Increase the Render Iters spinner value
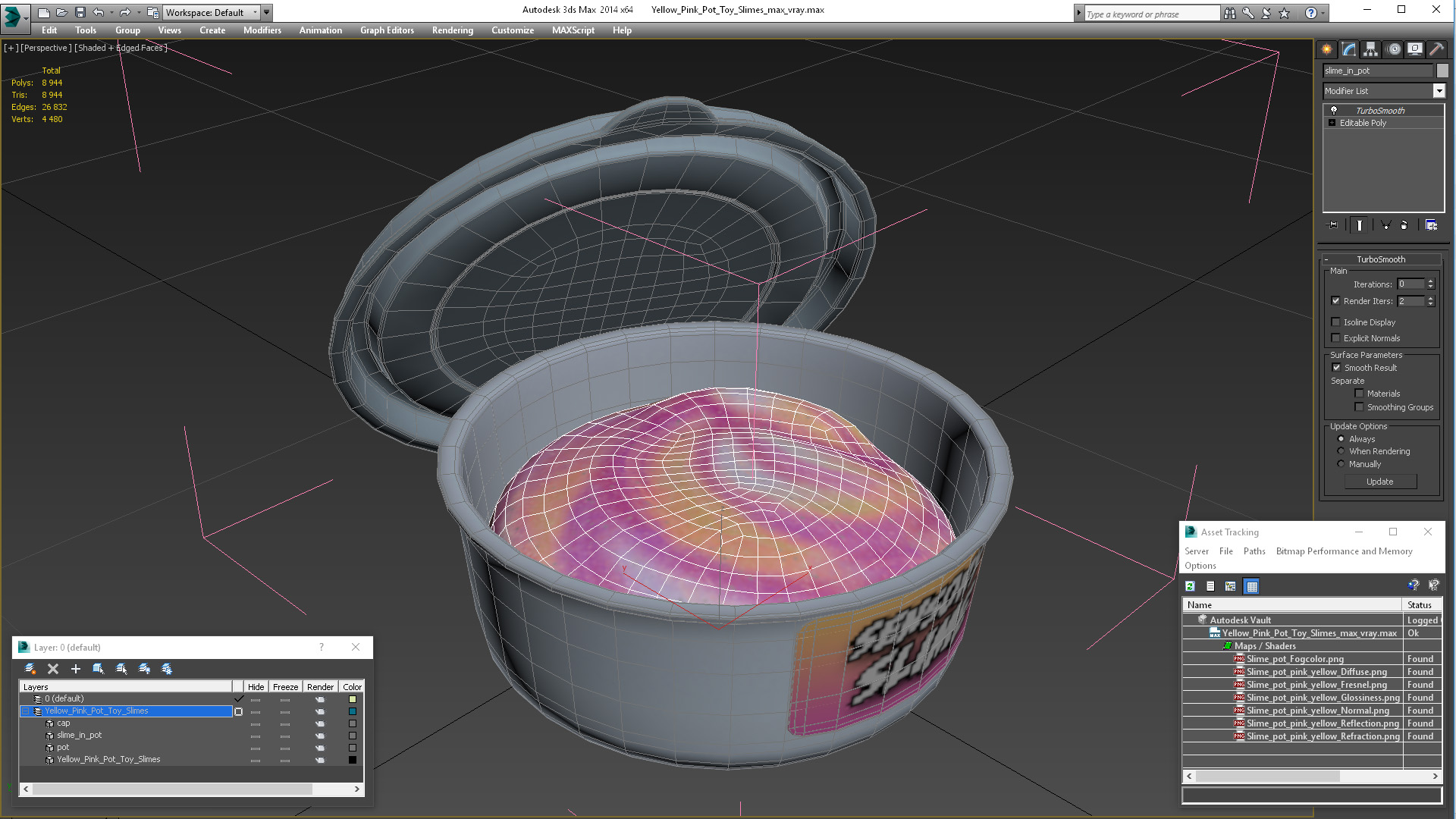This screenshot has width=1456, height=819. coord(1431,298)
